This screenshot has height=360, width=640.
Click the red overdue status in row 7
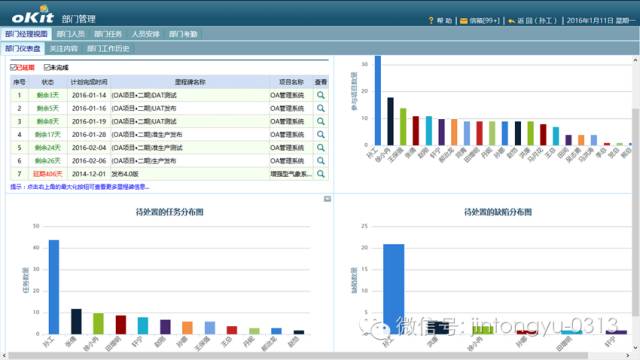pyautogui.click(x=48, y=173)
